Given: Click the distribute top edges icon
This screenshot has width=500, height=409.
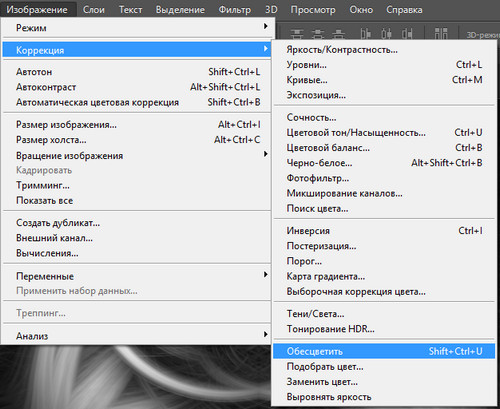Looking at the screenshot, I should click(x=297, y=34).
